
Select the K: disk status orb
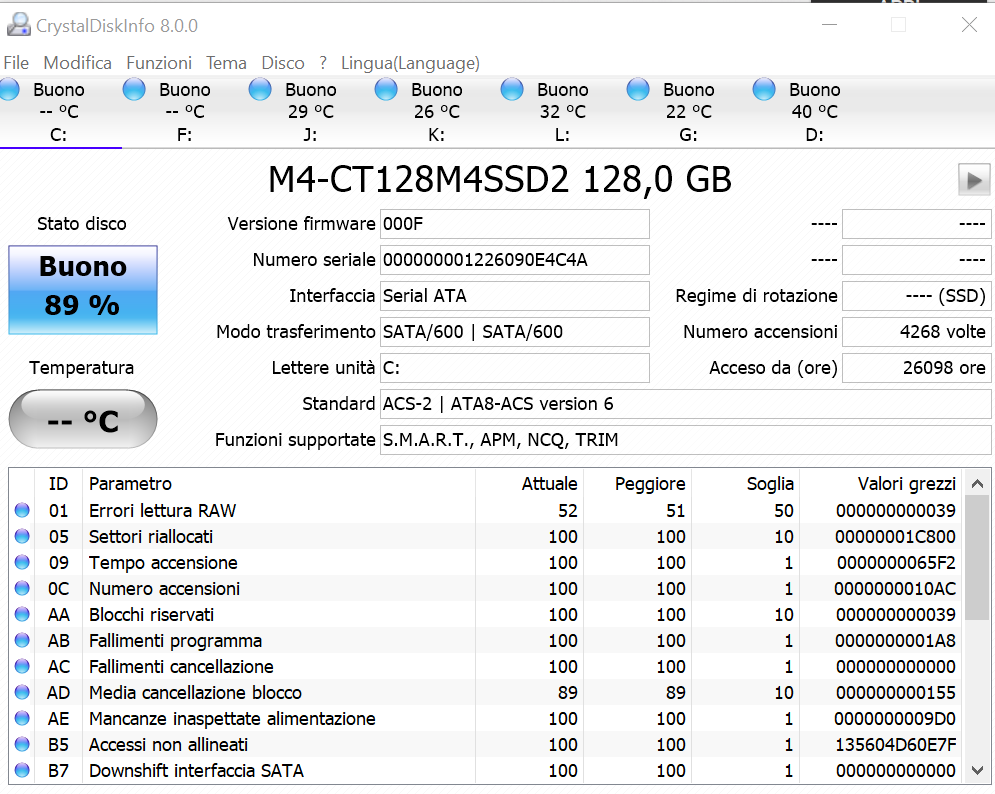pos(386,89)
